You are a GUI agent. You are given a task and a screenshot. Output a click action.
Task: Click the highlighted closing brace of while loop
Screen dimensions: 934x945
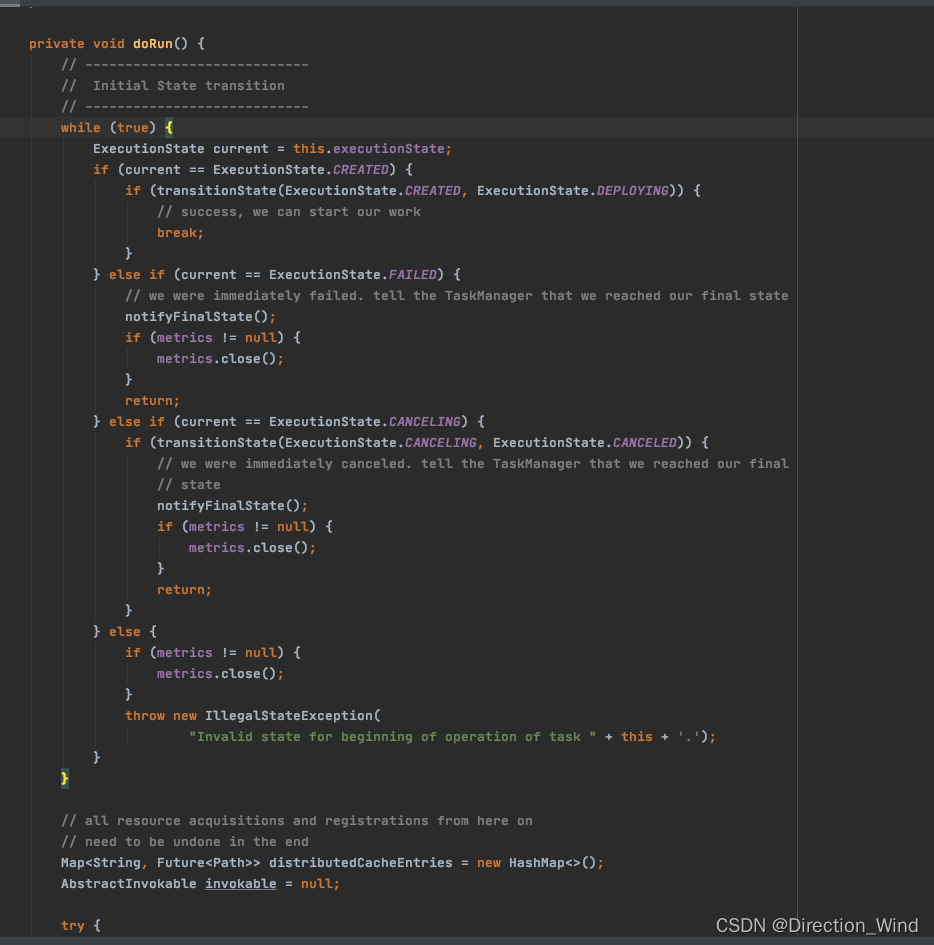(x=64, y=779)
